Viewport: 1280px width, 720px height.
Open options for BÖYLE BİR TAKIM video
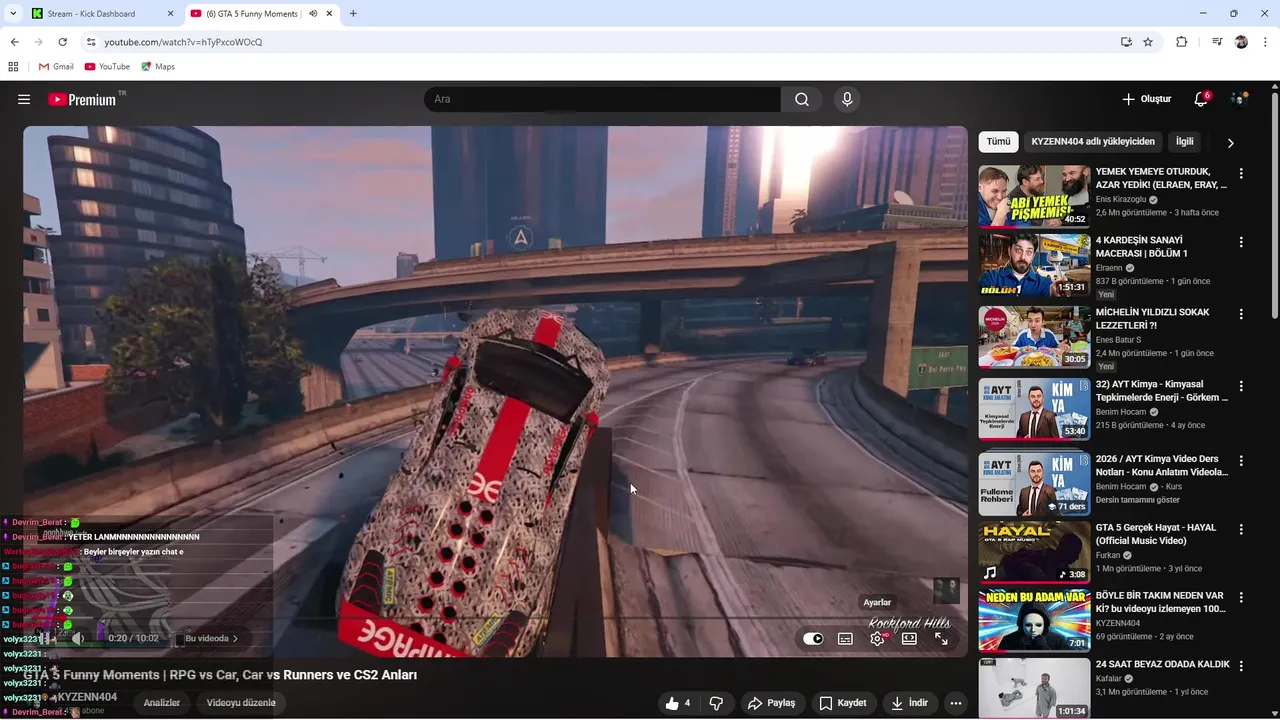pyautogui.click(x=1241, y=597)
